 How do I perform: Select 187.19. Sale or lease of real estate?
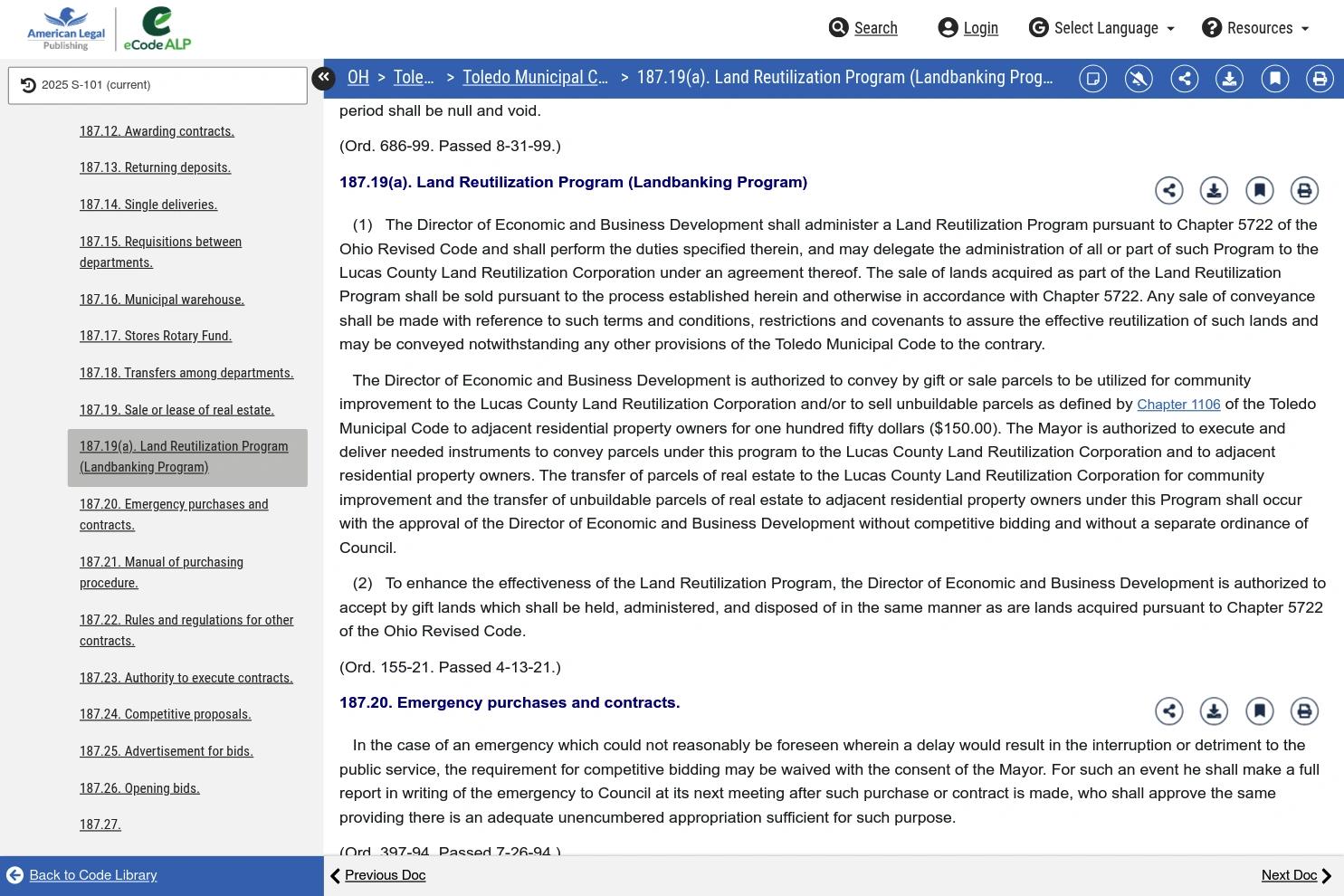pos(176,410)
